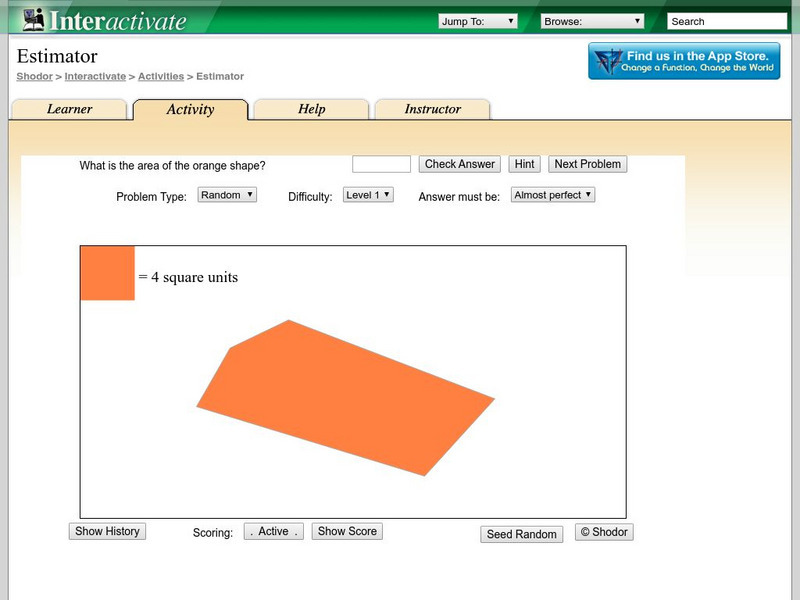Click the Hint button
This screenshot has width=800, height=600.
tap(524, 164)
